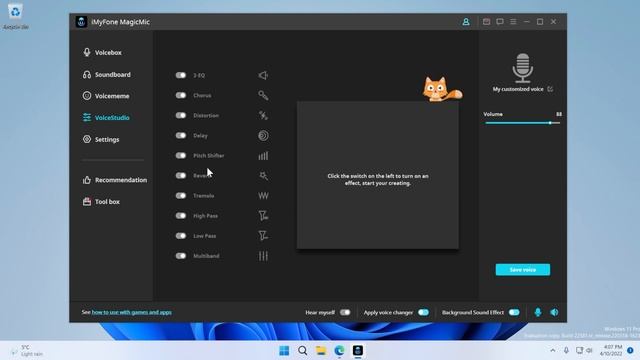This screenshot has width=640, height=360.
Task: Click the iMyFone MagicMic app logo
Action: click(x=81, y=22)
